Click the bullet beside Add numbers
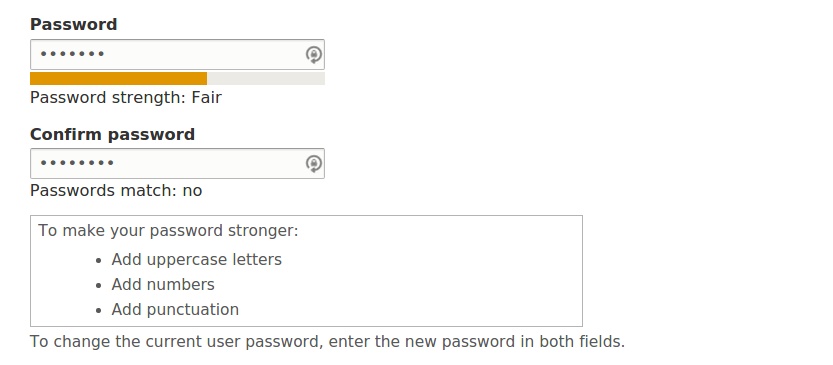Viewport: 833px width, 365px height. click(x=98, y=286)
